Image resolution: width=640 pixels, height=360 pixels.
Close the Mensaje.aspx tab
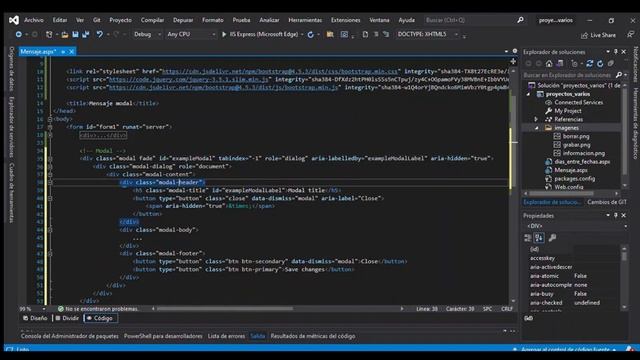coord(71,52)
